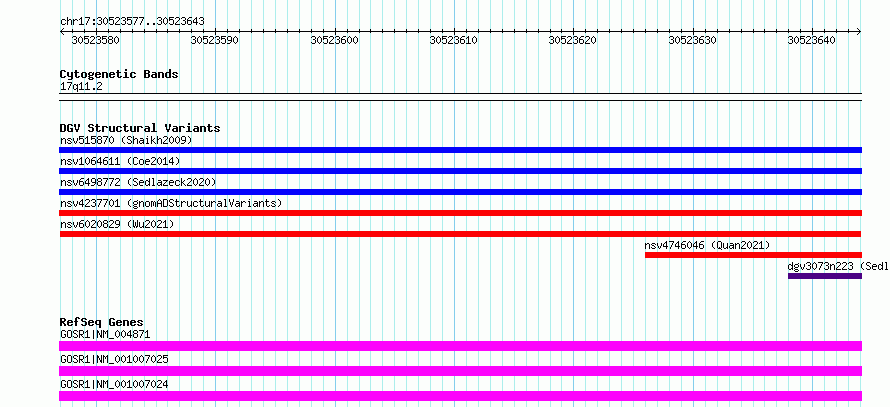Click the GOSR1|NM_004871 label
The width and height of the screenshot is (890, 407).
(x=105, y=334)
